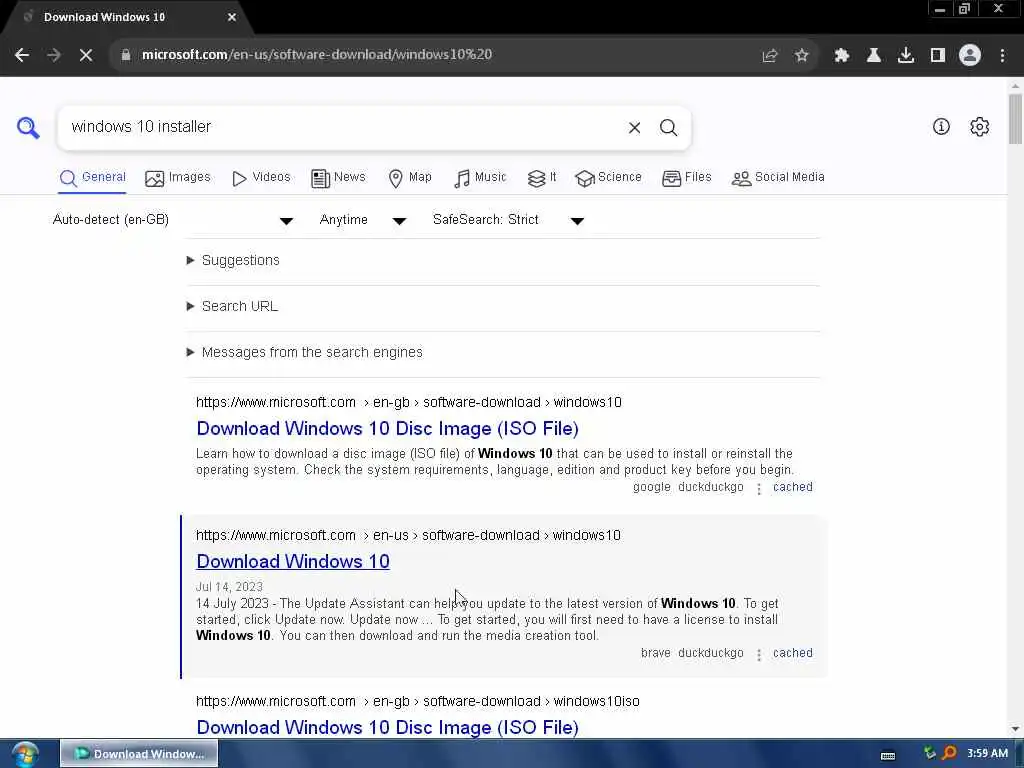
Task: Clear the search query with the X icon
Action: 634,127
